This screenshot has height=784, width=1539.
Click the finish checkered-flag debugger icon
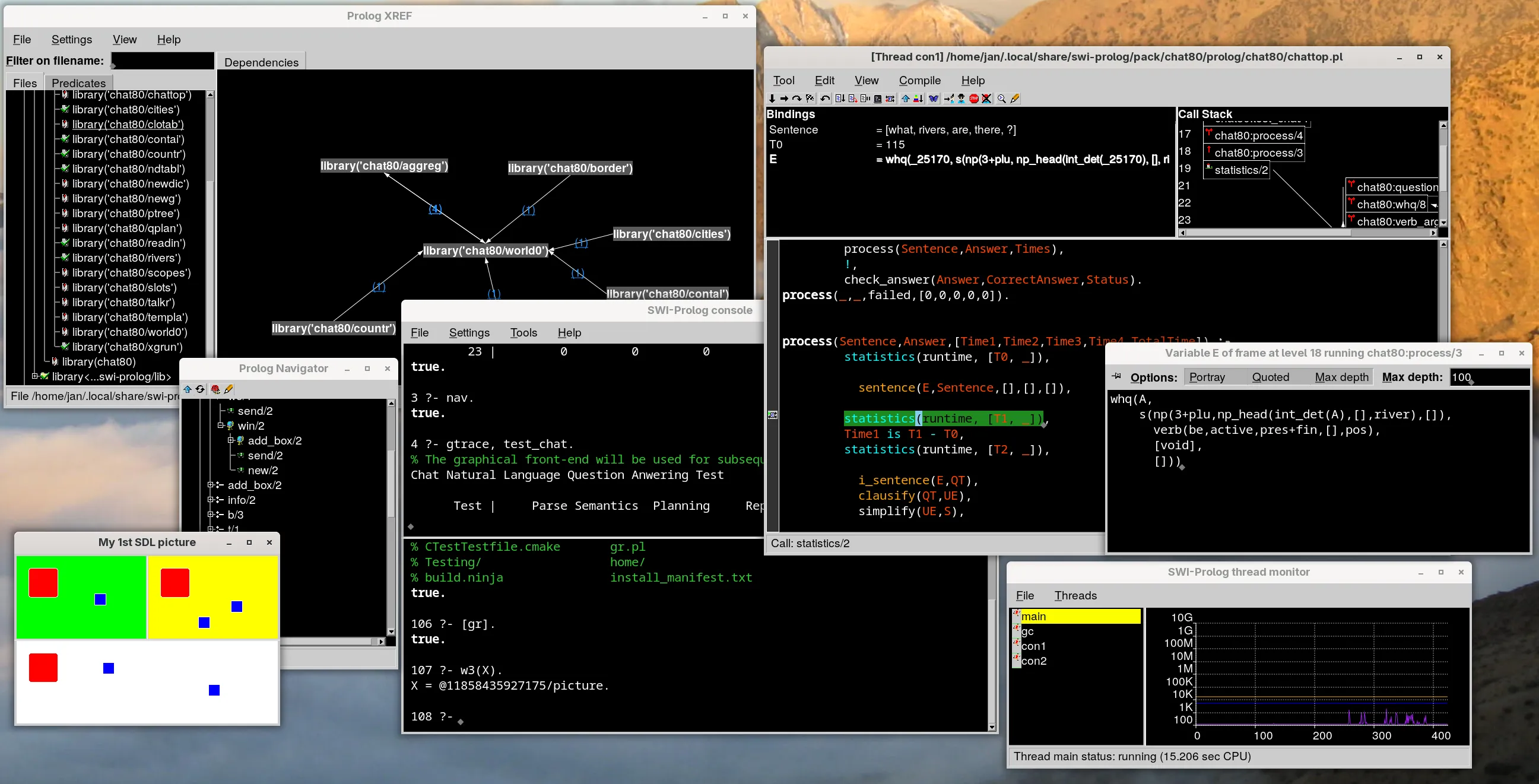point(810,99)
